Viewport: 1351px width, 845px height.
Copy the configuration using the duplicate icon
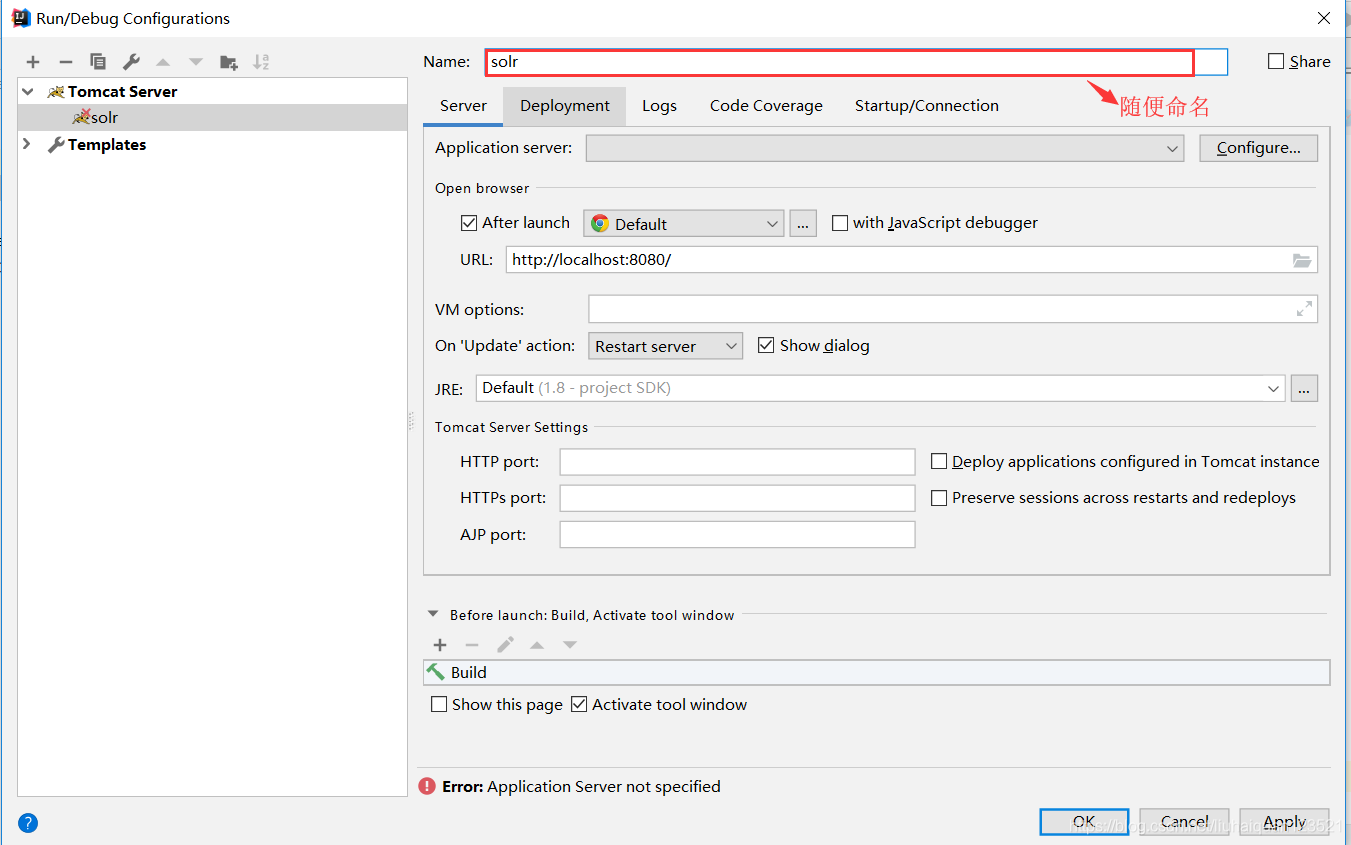pyautogui.click(x=98, y=62)
